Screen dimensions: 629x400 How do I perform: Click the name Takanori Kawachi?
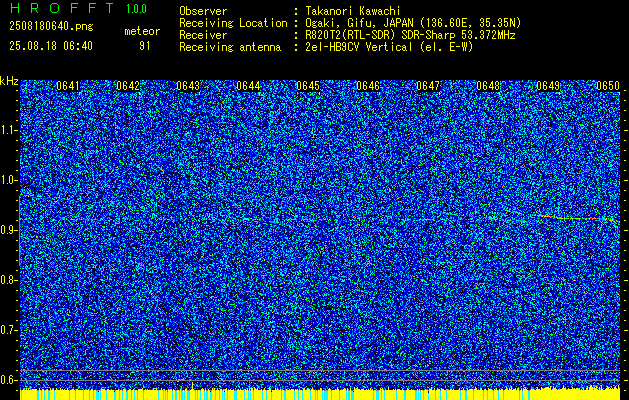point(352,11)
